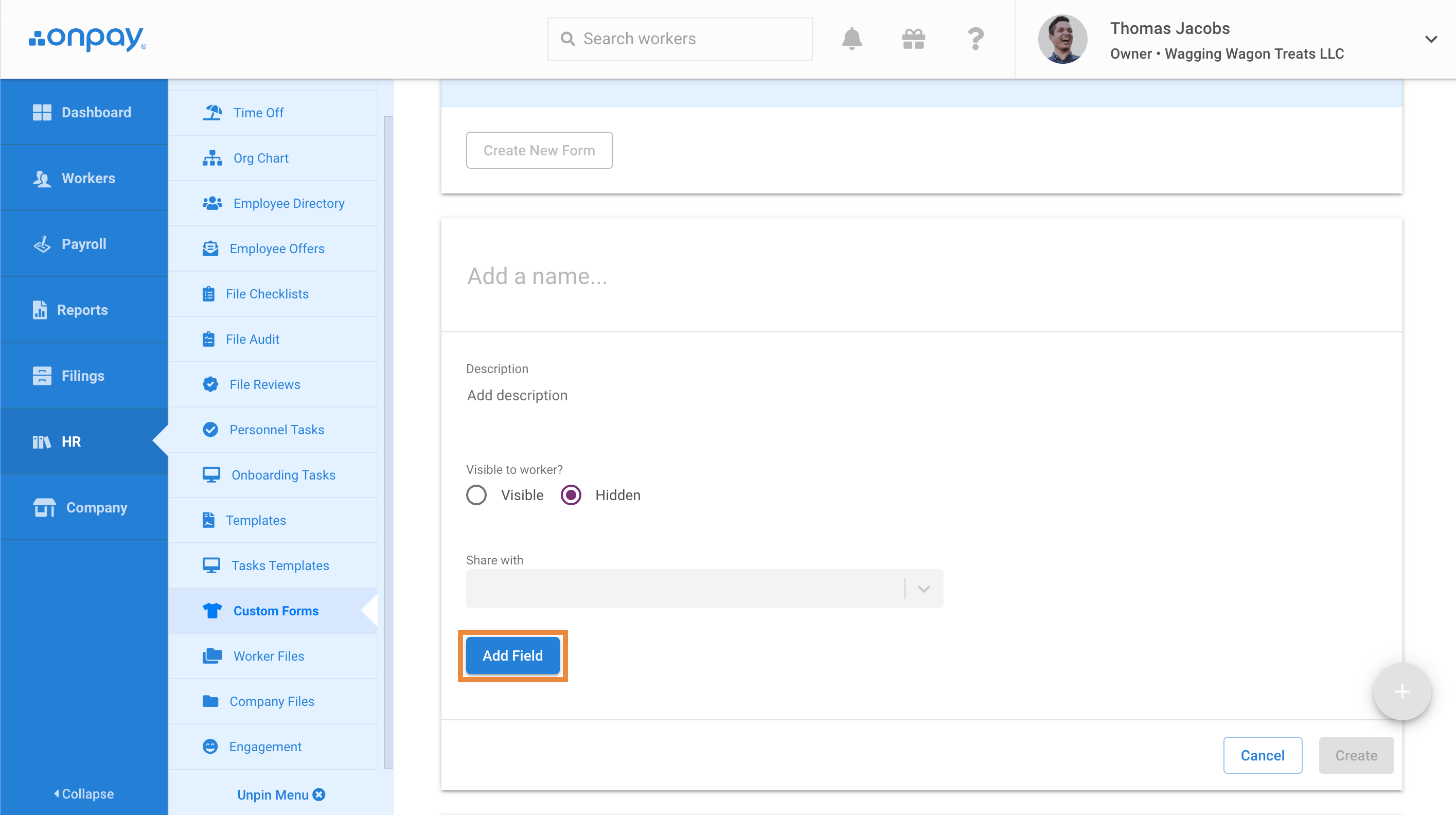Navigate to Reports
This screenshot has width=1456, height=815.
[84, 310]
